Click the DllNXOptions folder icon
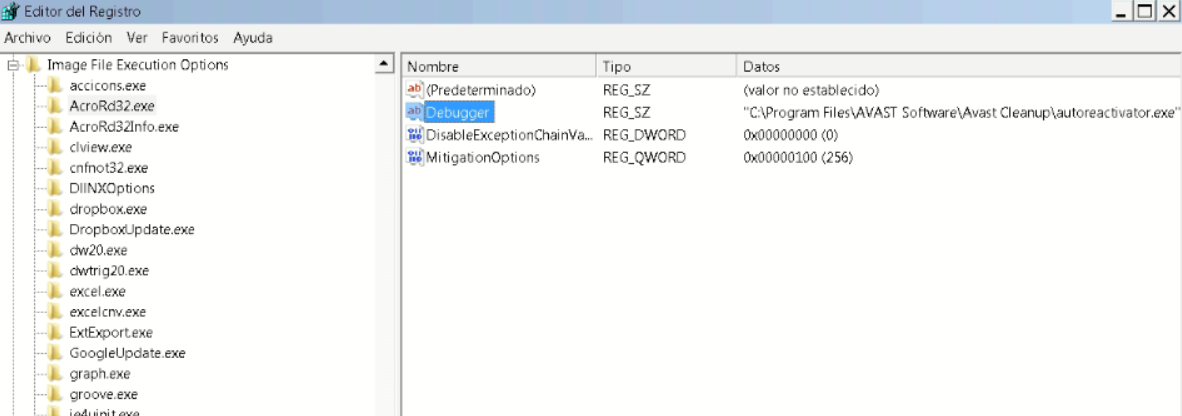 click(55, 188)
